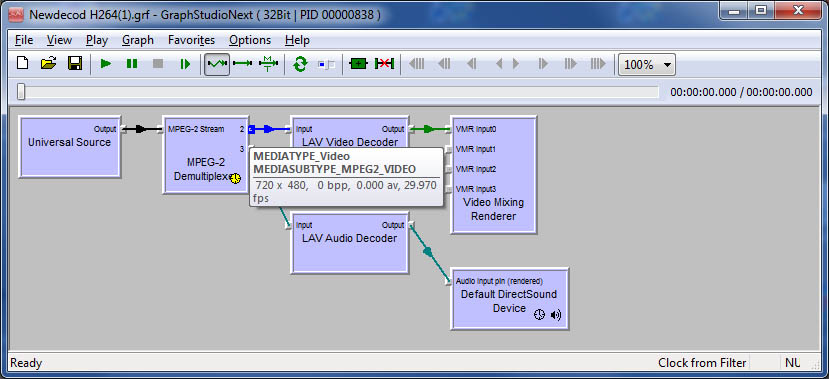
Task: Save the graph with the floppy disk icon
Action: coord(75,64)
